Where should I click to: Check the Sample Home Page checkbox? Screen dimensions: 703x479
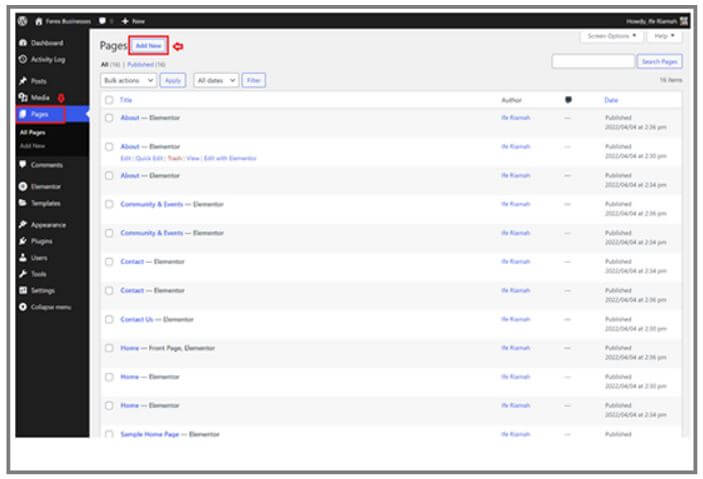(x=109, y=434)
